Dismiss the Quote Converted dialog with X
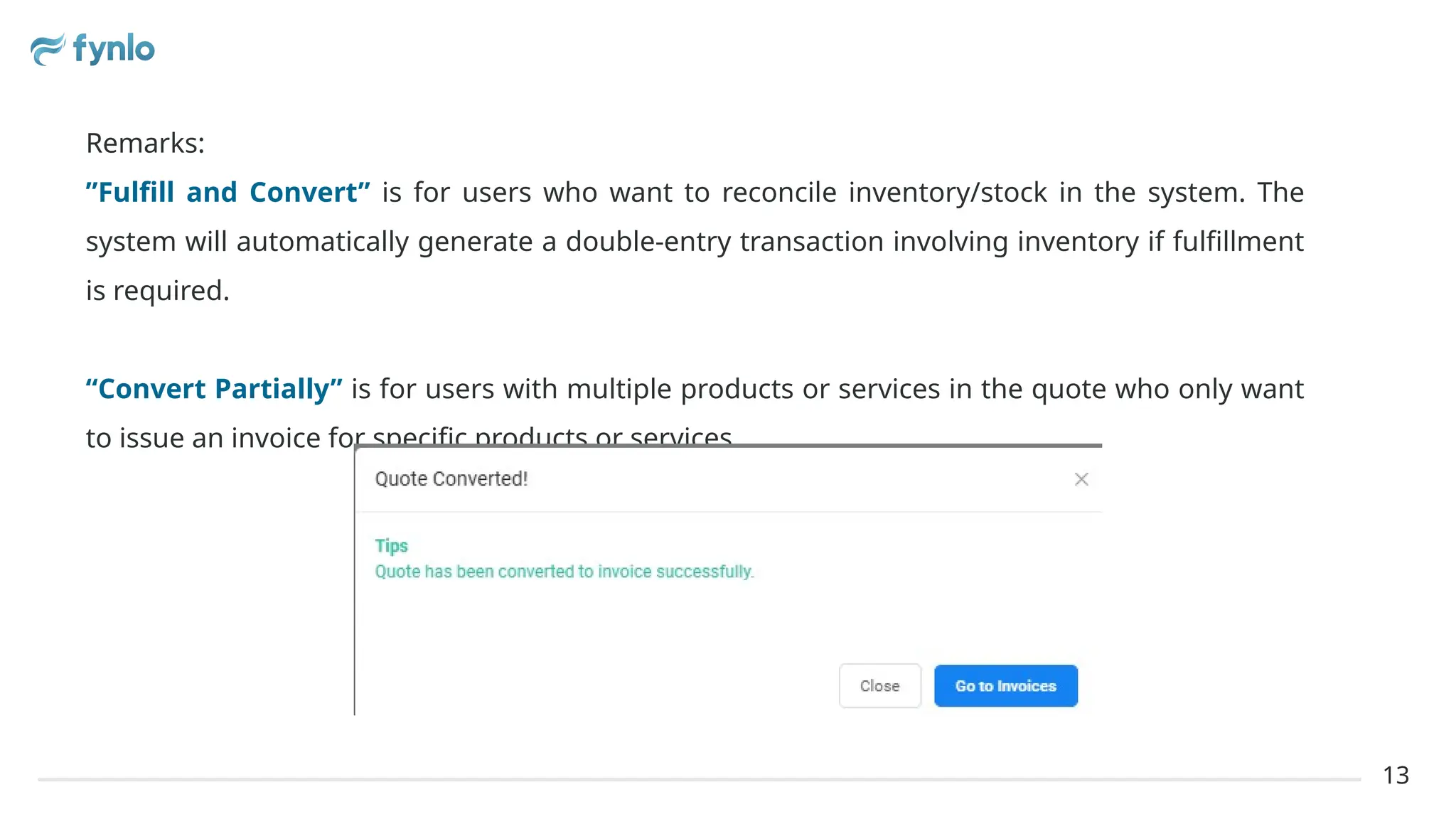 1081,479
